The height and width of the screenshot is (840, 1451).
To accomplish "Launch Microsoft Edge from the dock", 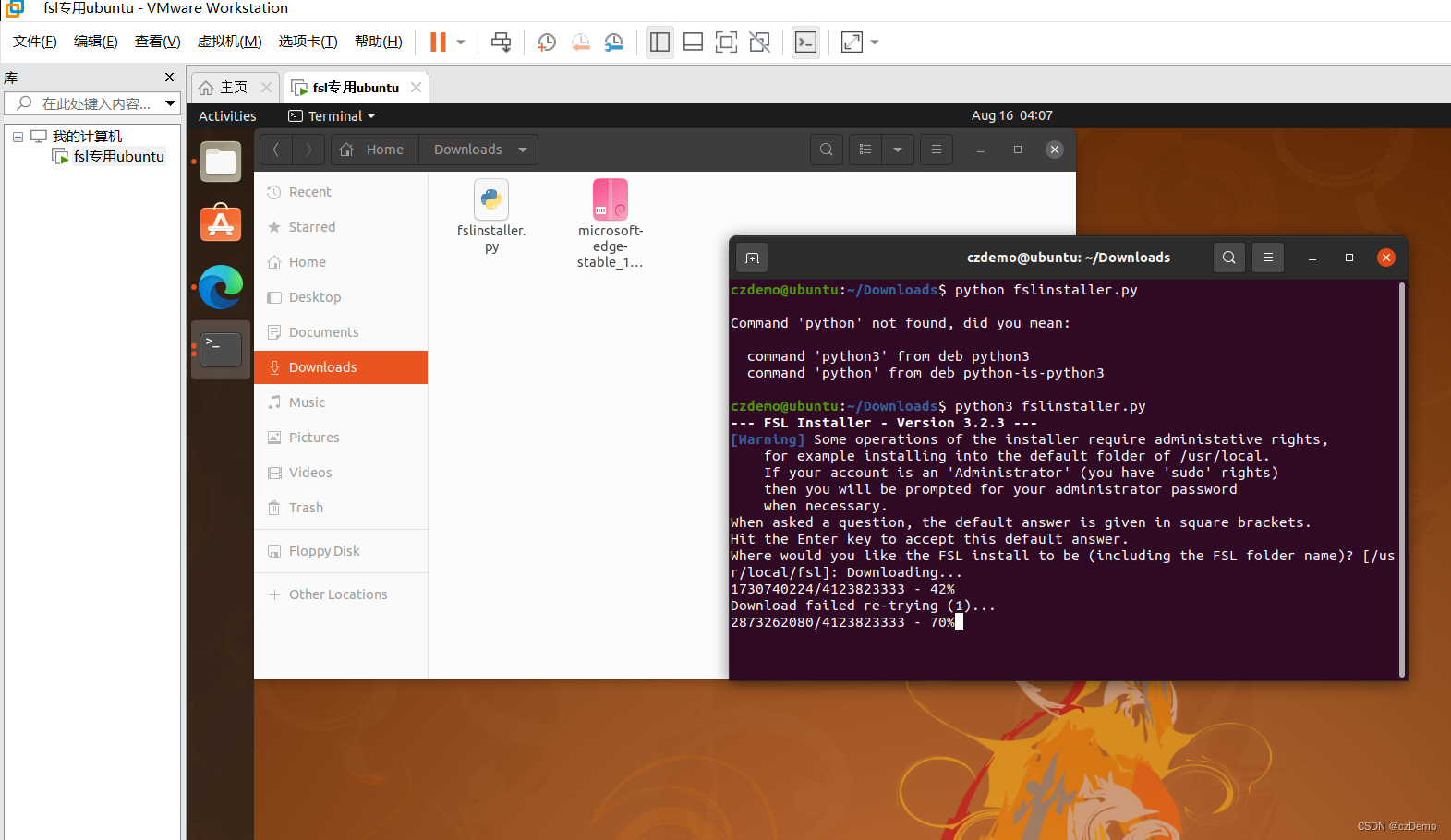I will (x=221, y=287).
